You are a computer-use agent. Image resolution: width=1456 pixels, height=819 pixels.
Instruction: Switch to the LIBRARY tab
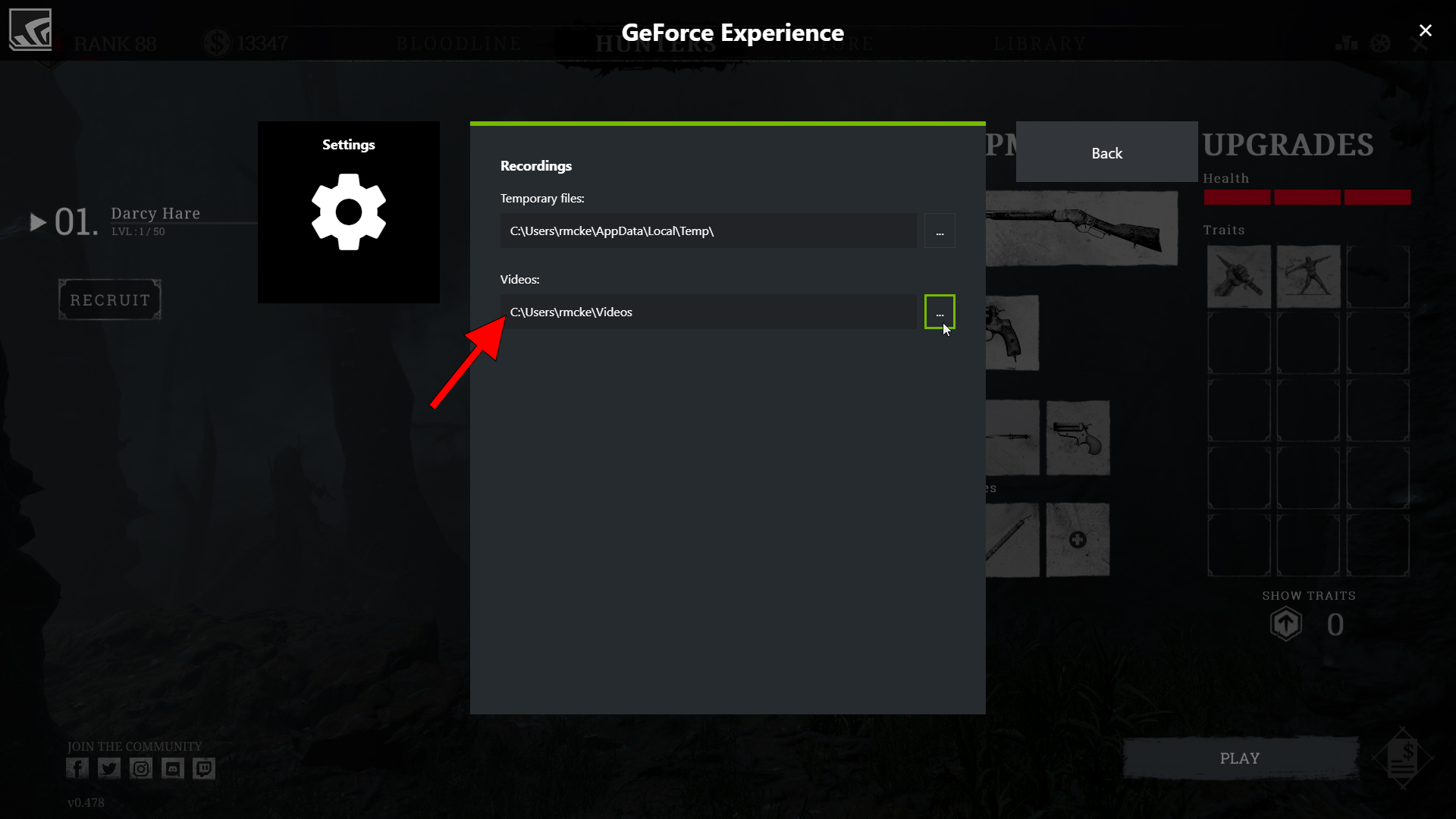point(1040,44)
